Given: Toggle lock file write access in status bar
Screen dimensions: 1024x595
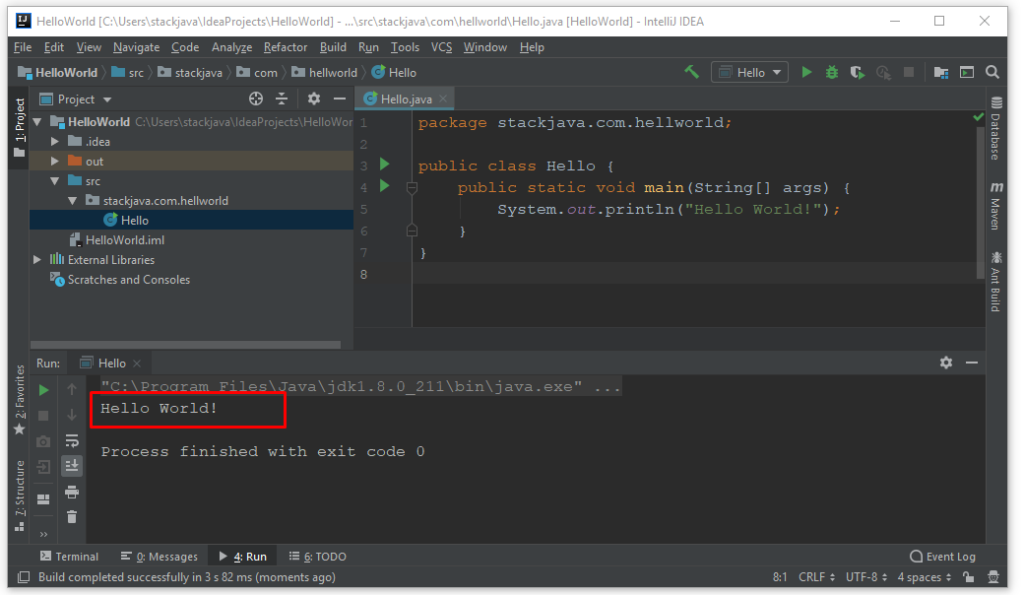Looking at the screenshot, I should pyautogui.click(x=967, y=576).
